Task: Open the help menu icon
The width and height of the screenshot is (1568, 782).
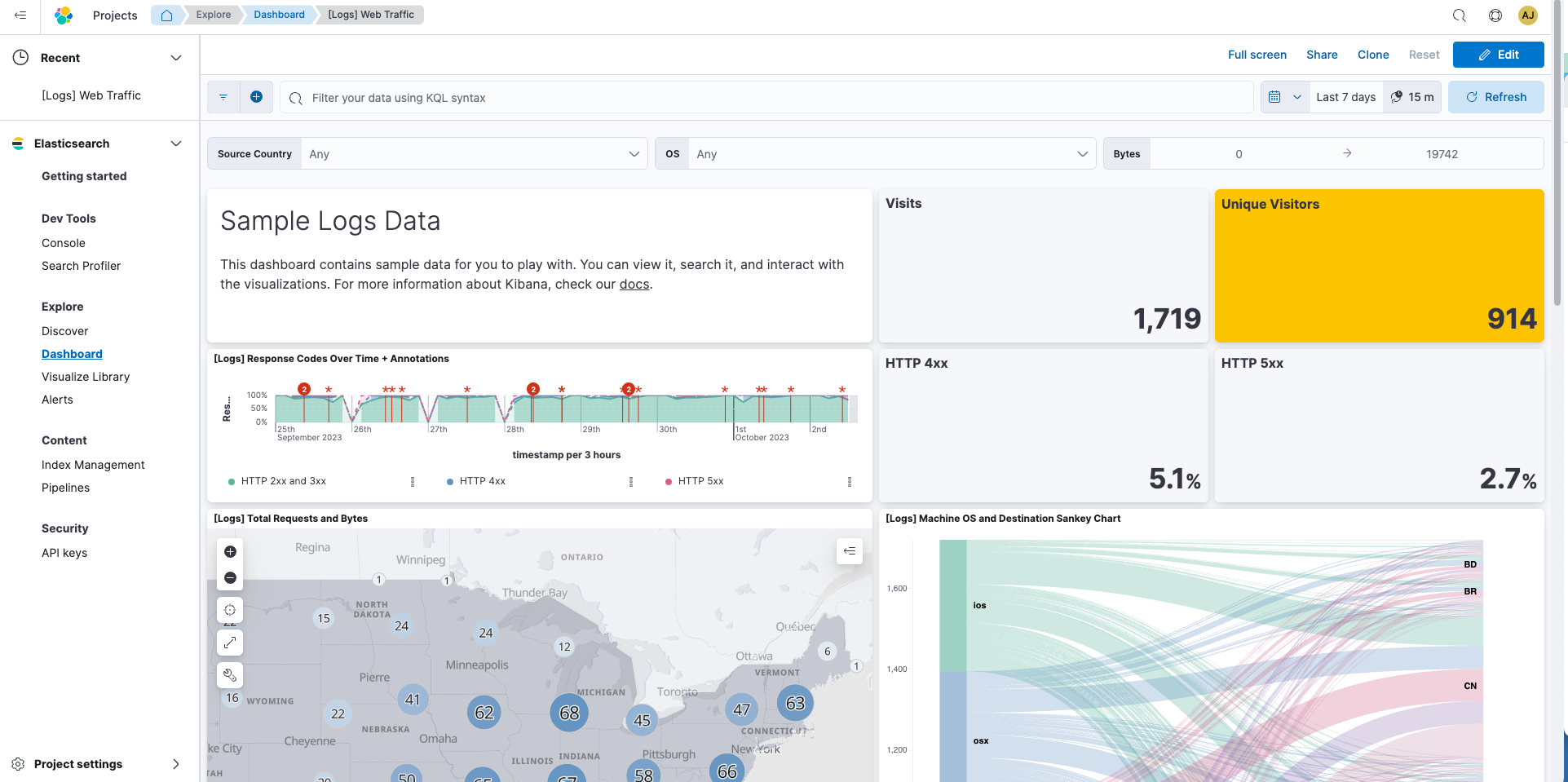Action: [x=1495, y=15]
